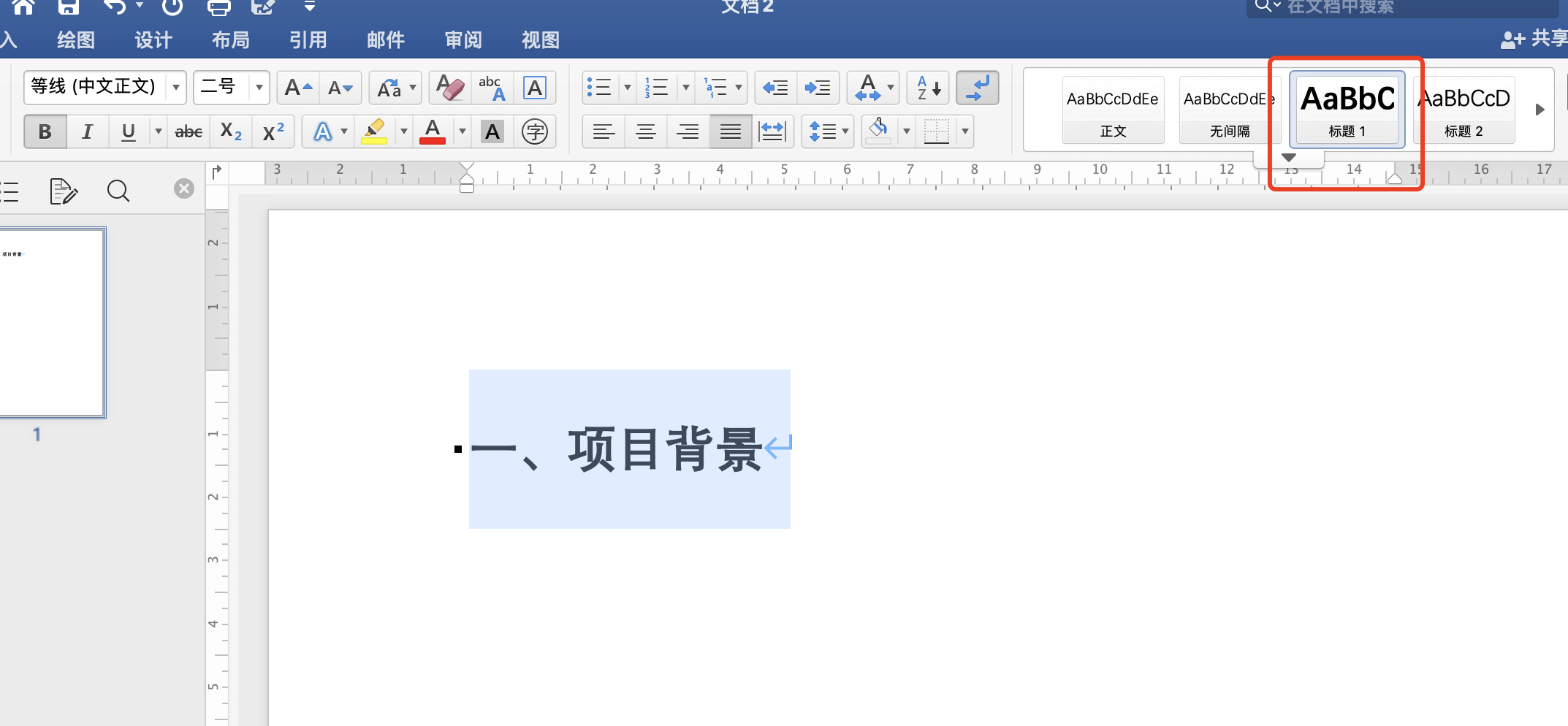Open numbered list dropdown arrow
The width and height of the screenshot is (1568, 726).
coord(685,88)
